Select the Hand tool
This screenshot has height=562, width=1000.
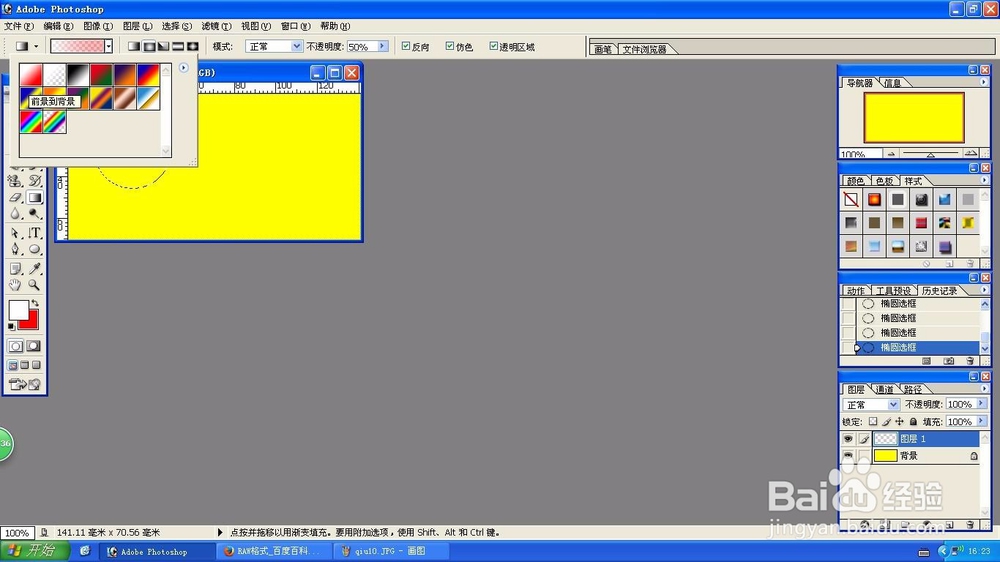tap(16, 285)
